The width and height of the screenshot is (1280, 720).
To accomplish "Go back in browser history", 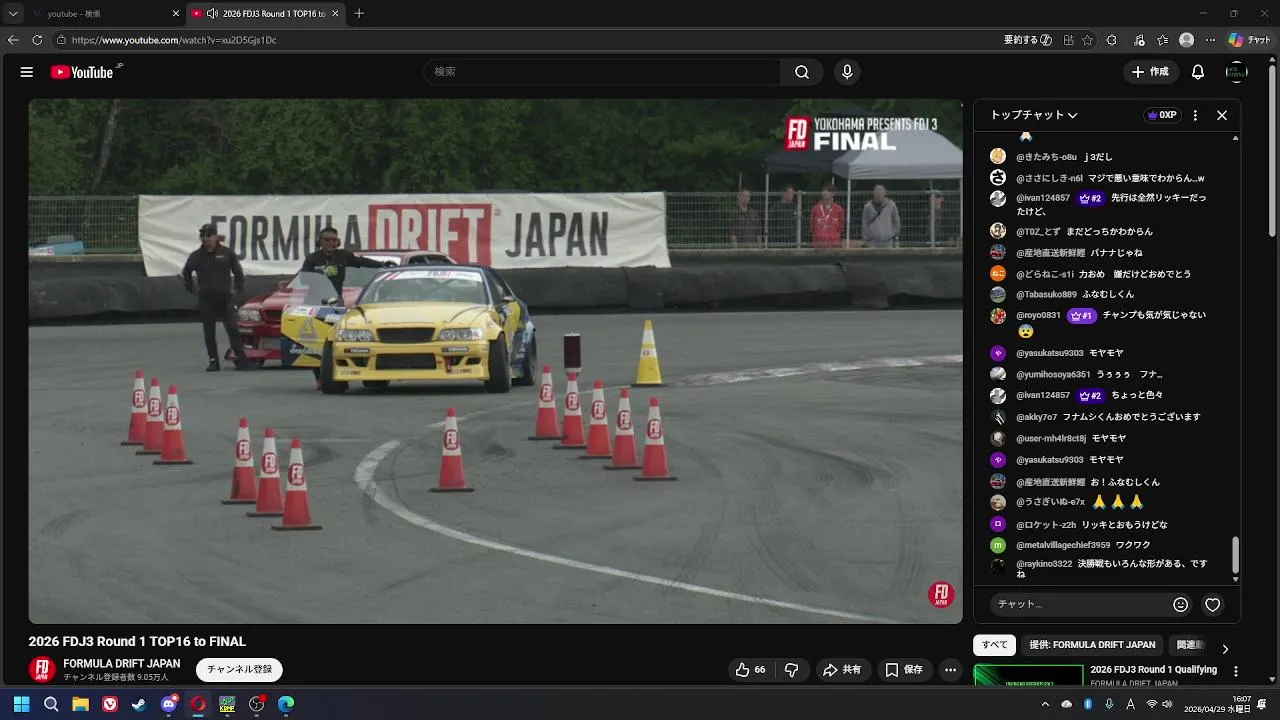I will 13,40.
